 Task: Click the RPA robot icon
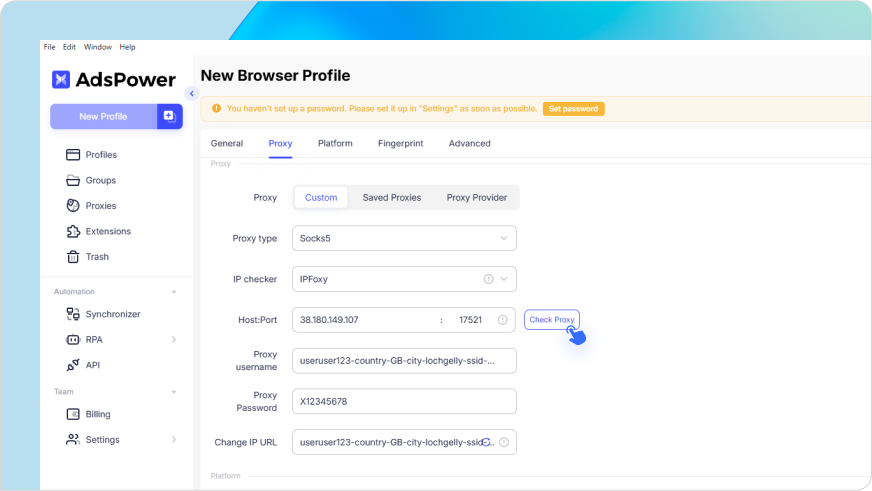[x=73, y=340]
